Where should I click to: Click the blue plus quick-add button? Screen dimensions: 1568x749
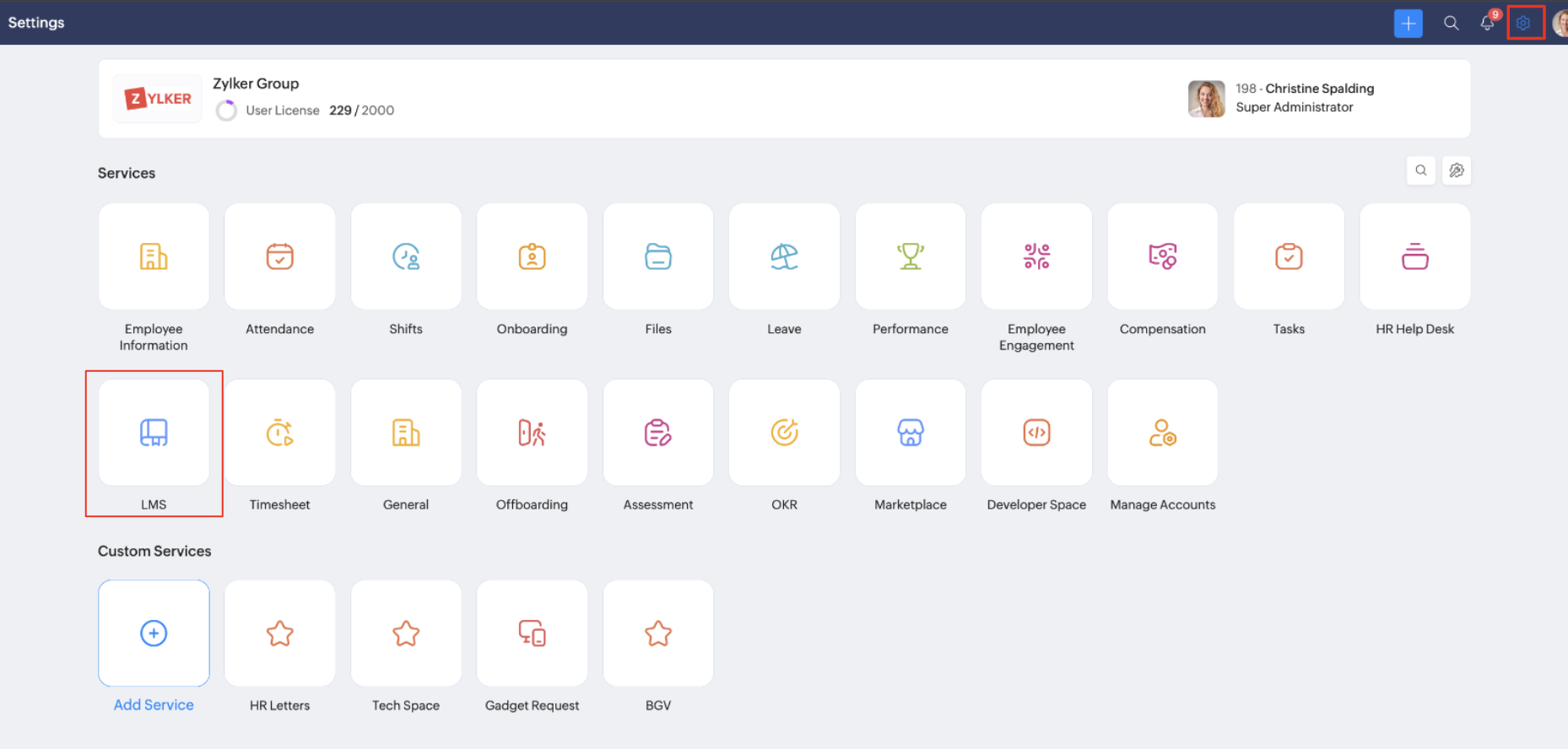[1408, 23]
